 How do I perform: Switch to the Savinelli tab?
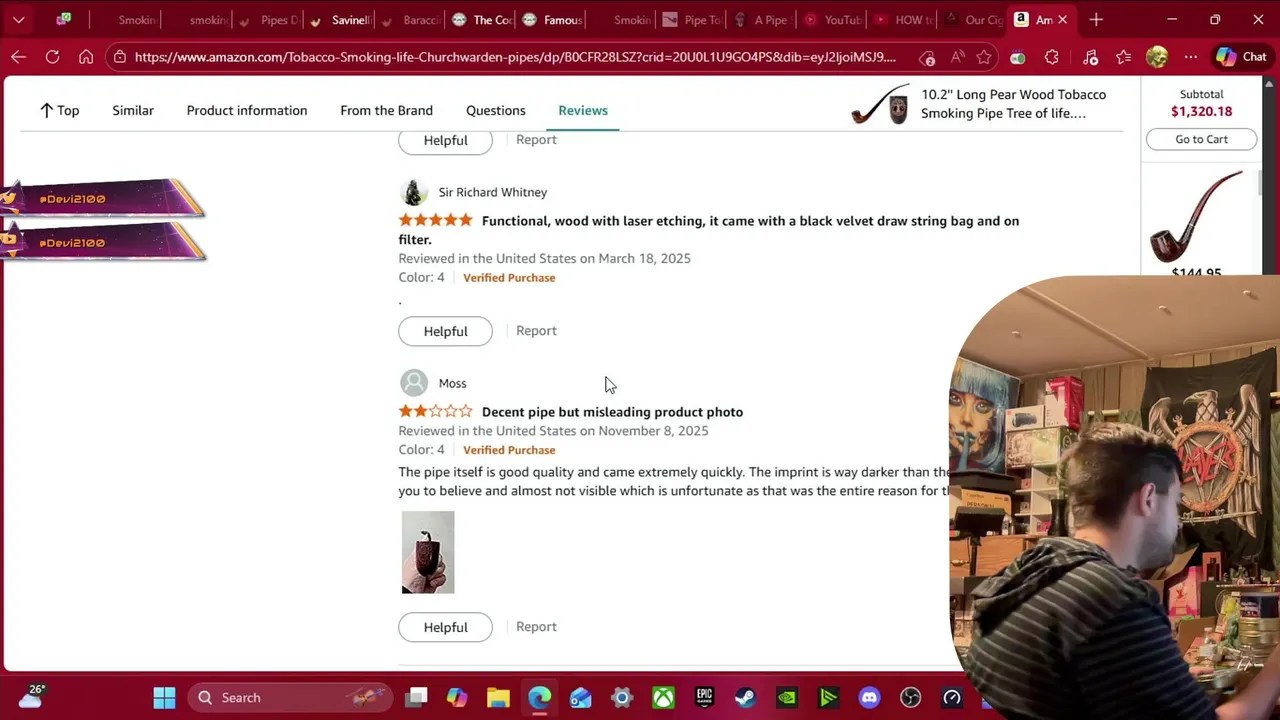click(x=340, y=20)
